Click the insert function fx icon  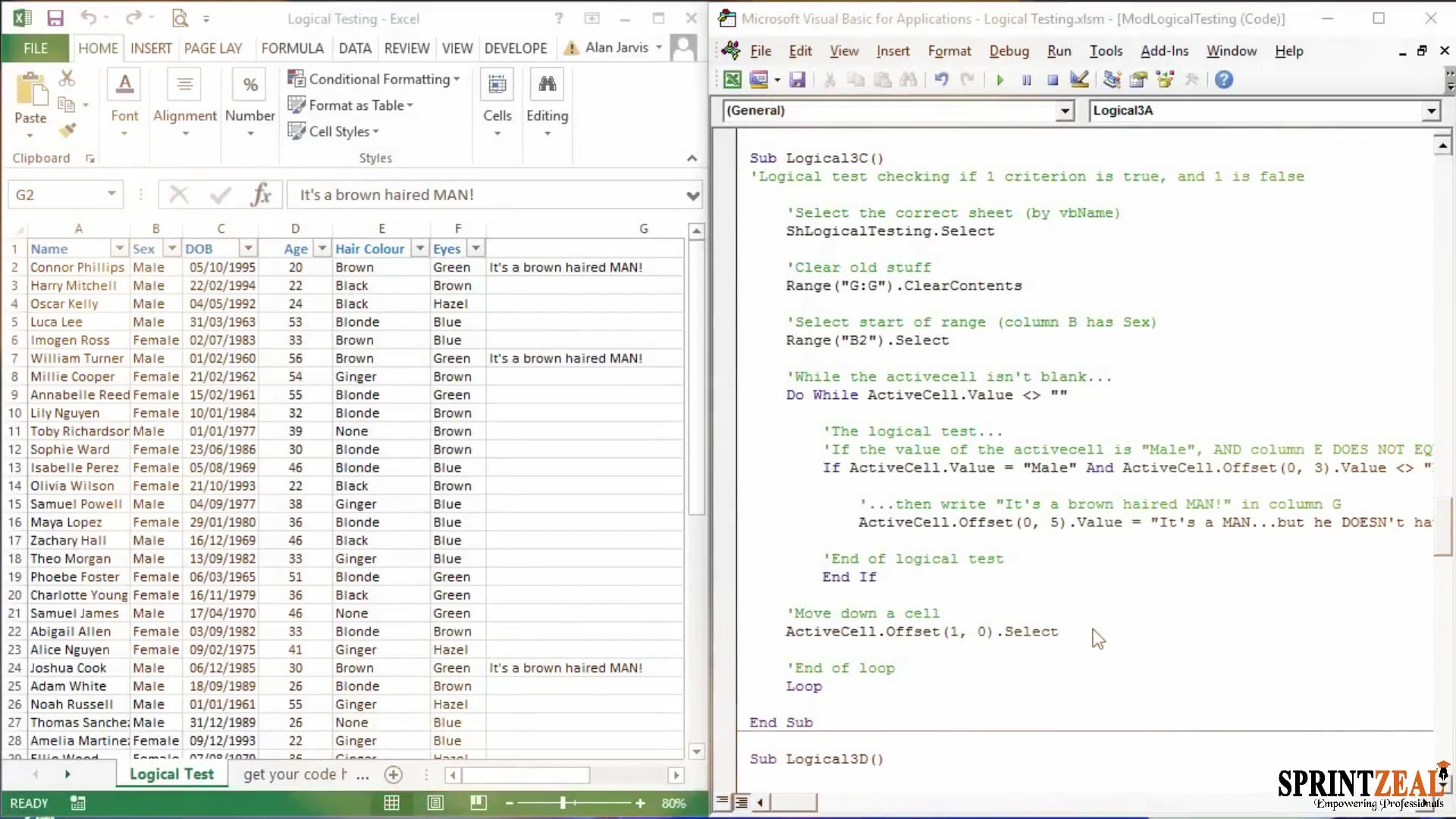coord(260,195)
